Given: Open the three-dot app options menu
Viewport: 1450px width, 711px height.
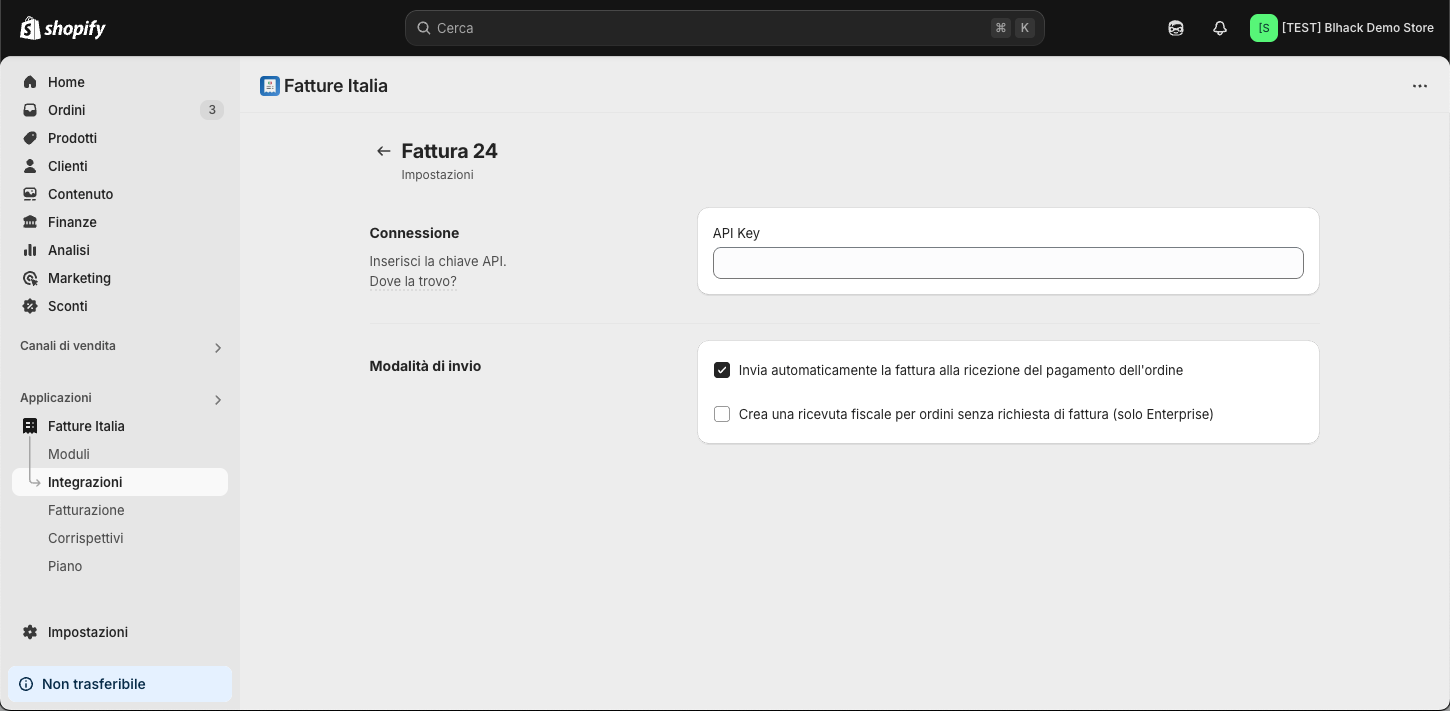Looking at the screenshot, I should [x=1420, y=86].
